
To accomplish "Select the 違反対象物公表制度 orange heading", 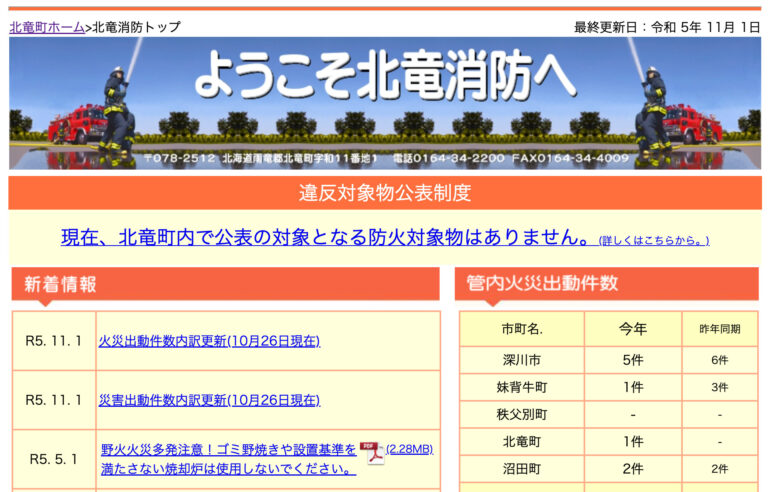I will (384, 193).
